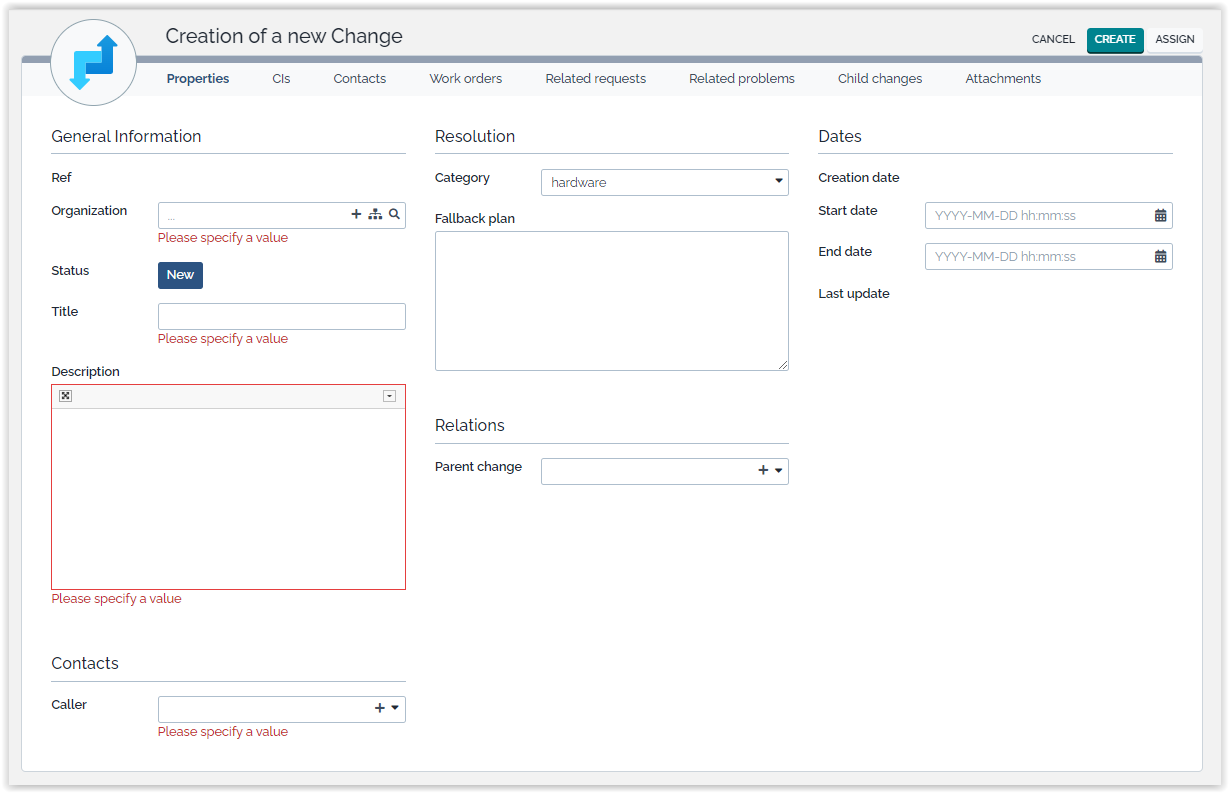Image resolution: width=1229 pixels, height=793 pixels.
Task: Open the Start date calendar picker
Action: [x=1160, y=215]
